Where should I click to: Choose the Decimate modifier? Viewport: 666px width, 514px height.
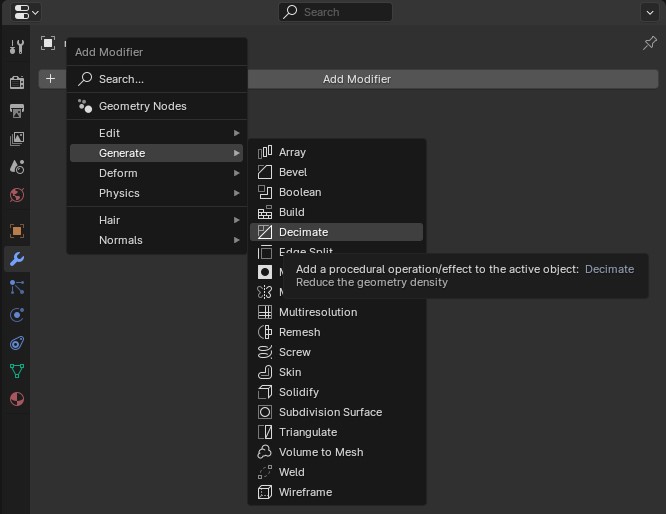pos(336,232)
